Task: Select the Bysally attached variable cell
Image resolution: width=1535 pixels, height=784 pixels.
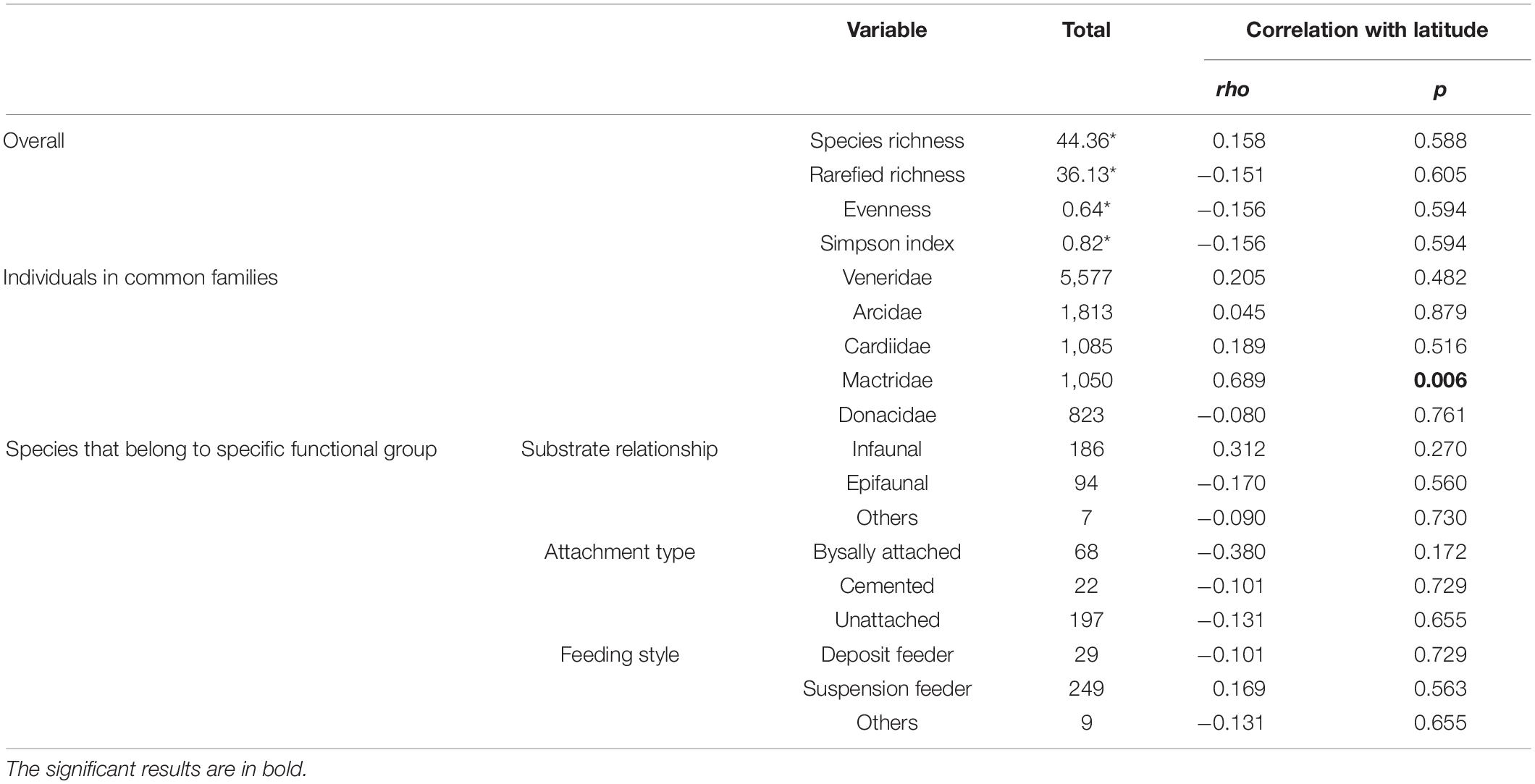Action: click(x=887, y=552)
